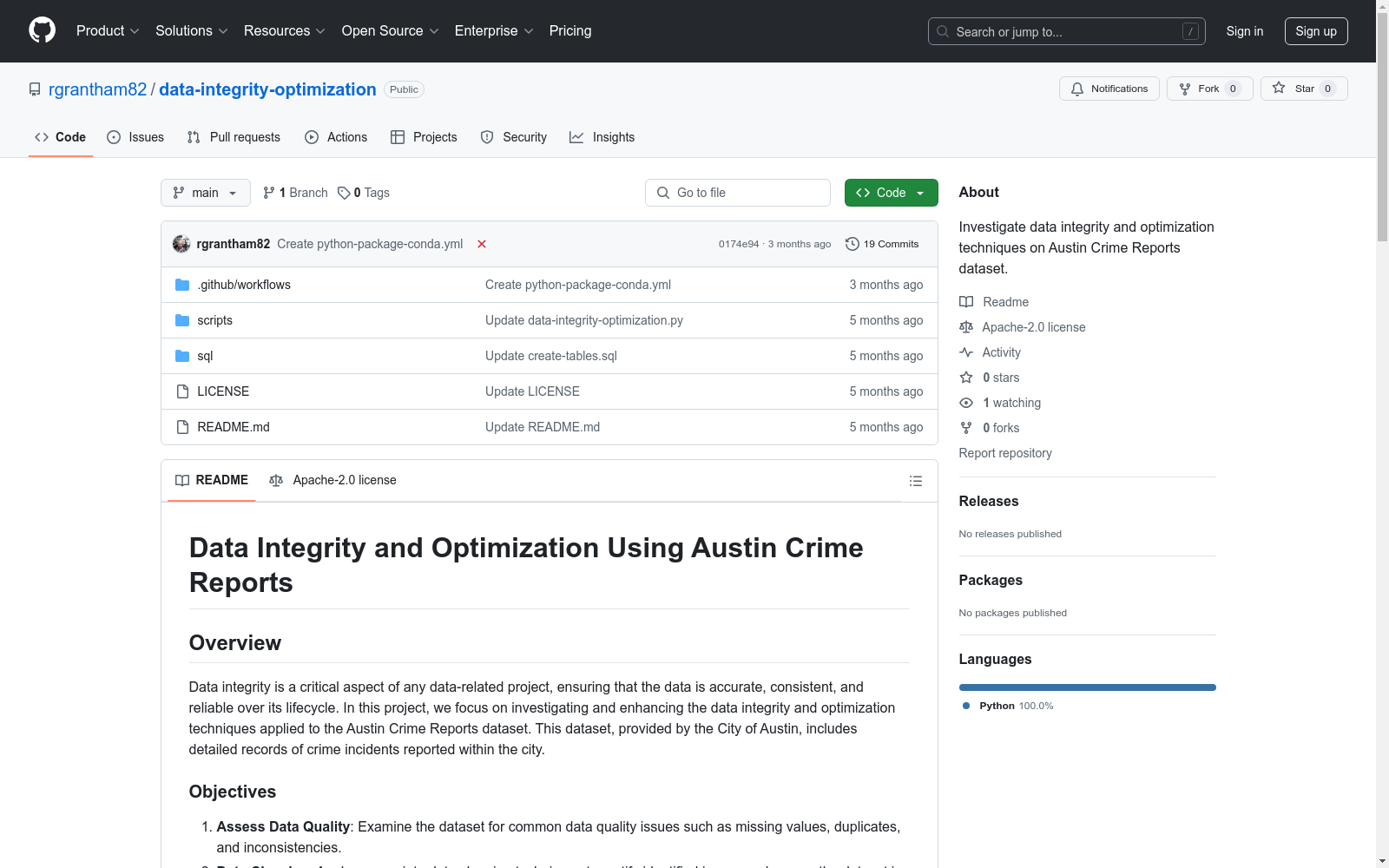The image size is (1389, 868).
Task: Click the Notifications bell button
Action: click(x=1109, y=89)
